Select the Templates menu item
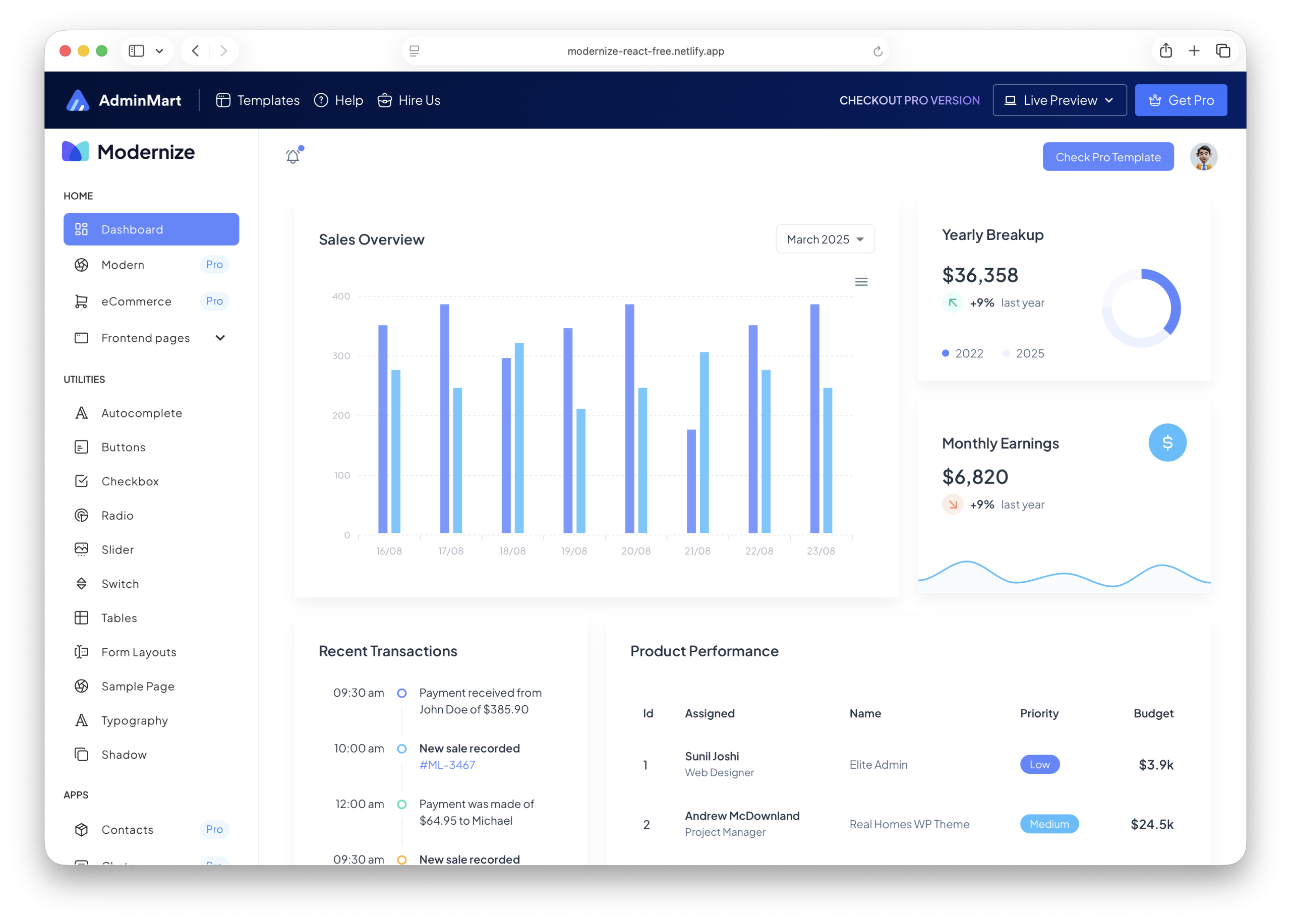 click(x=257, y=100)
